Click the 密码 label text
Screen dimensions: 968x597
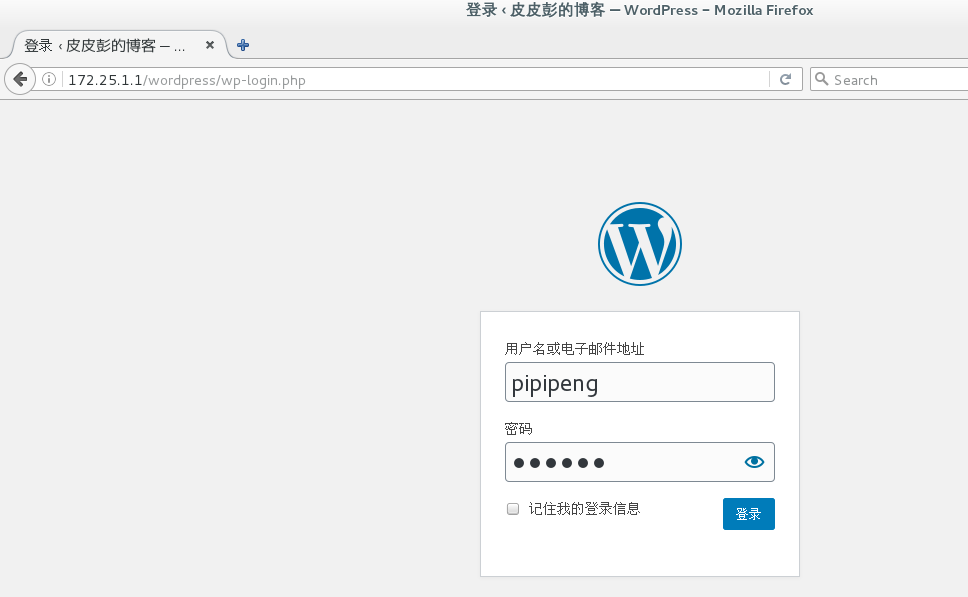(518, 428)
